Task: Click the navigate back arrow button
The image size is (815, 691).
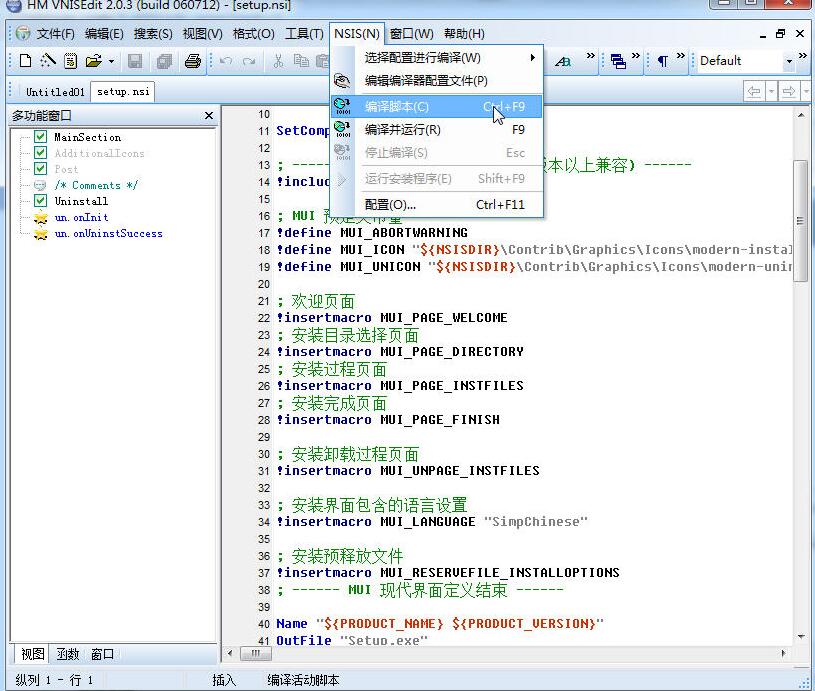Action: [754, 92]
